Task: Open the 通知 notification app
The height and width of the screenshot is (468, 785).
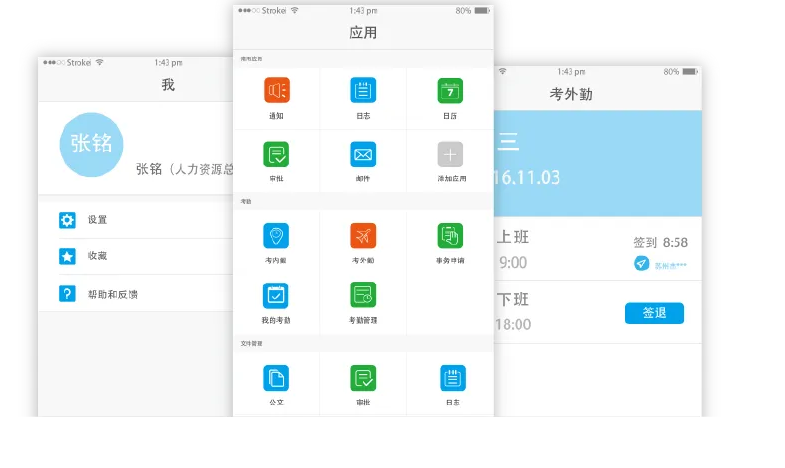Action: pyautogui.click(x=276, y=91)
